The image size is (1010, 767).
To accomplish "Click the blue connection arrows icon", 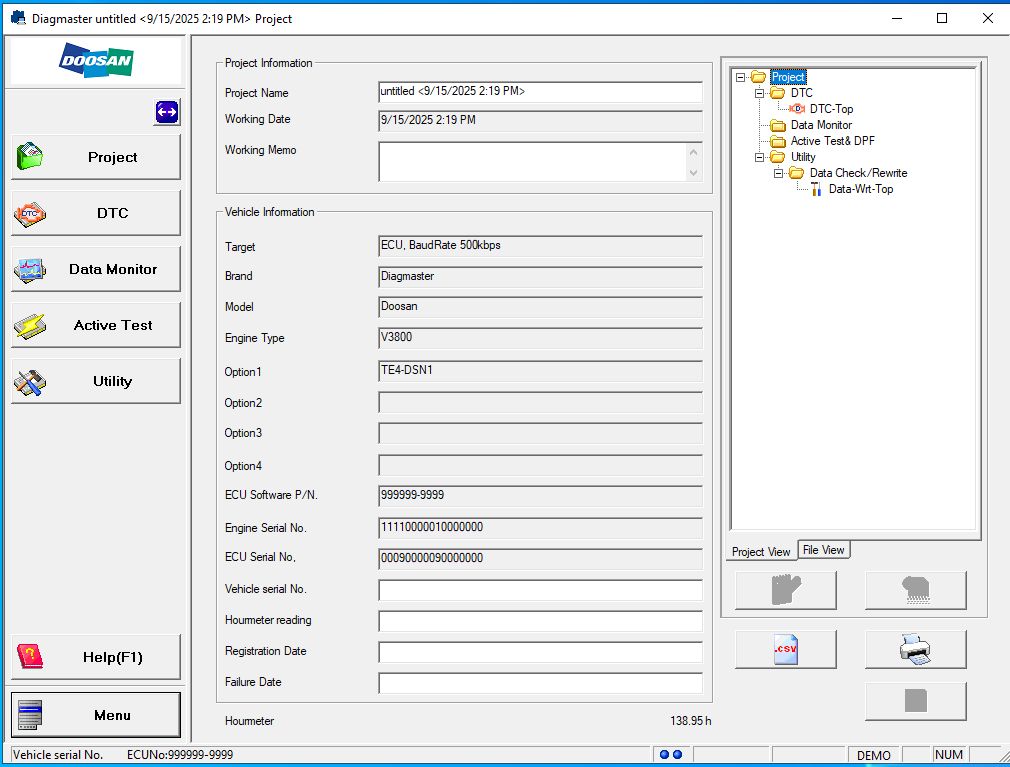I will click(167, 112).
